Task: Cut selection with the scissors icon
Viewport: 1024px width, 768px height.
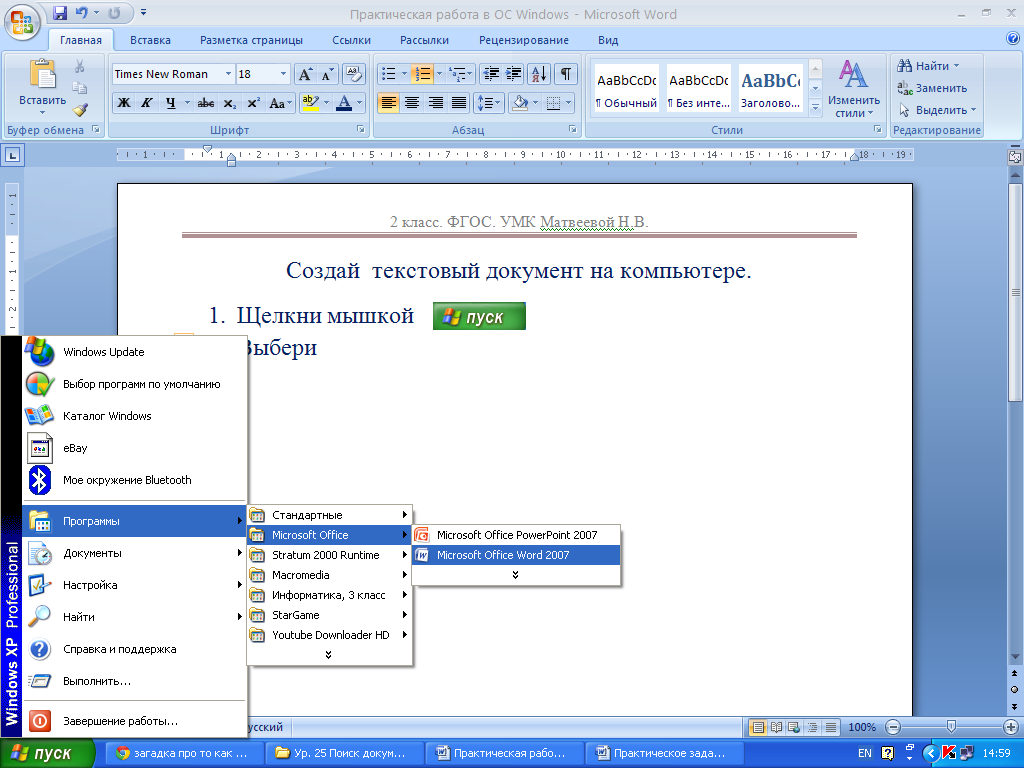Action: pyautogui.click(x=80, y=66)
